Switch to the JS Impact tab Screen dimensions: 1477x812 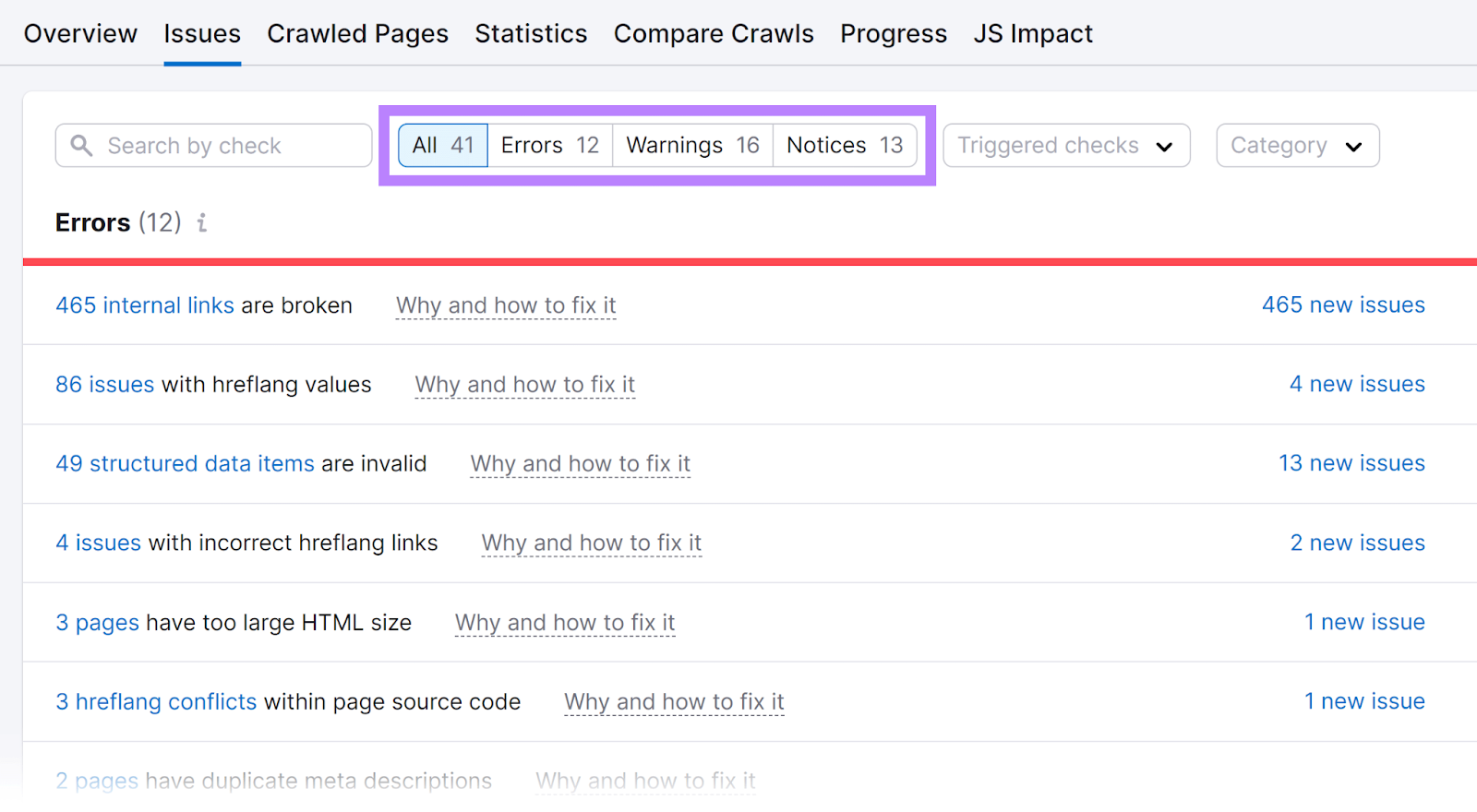coord(1032,34)
